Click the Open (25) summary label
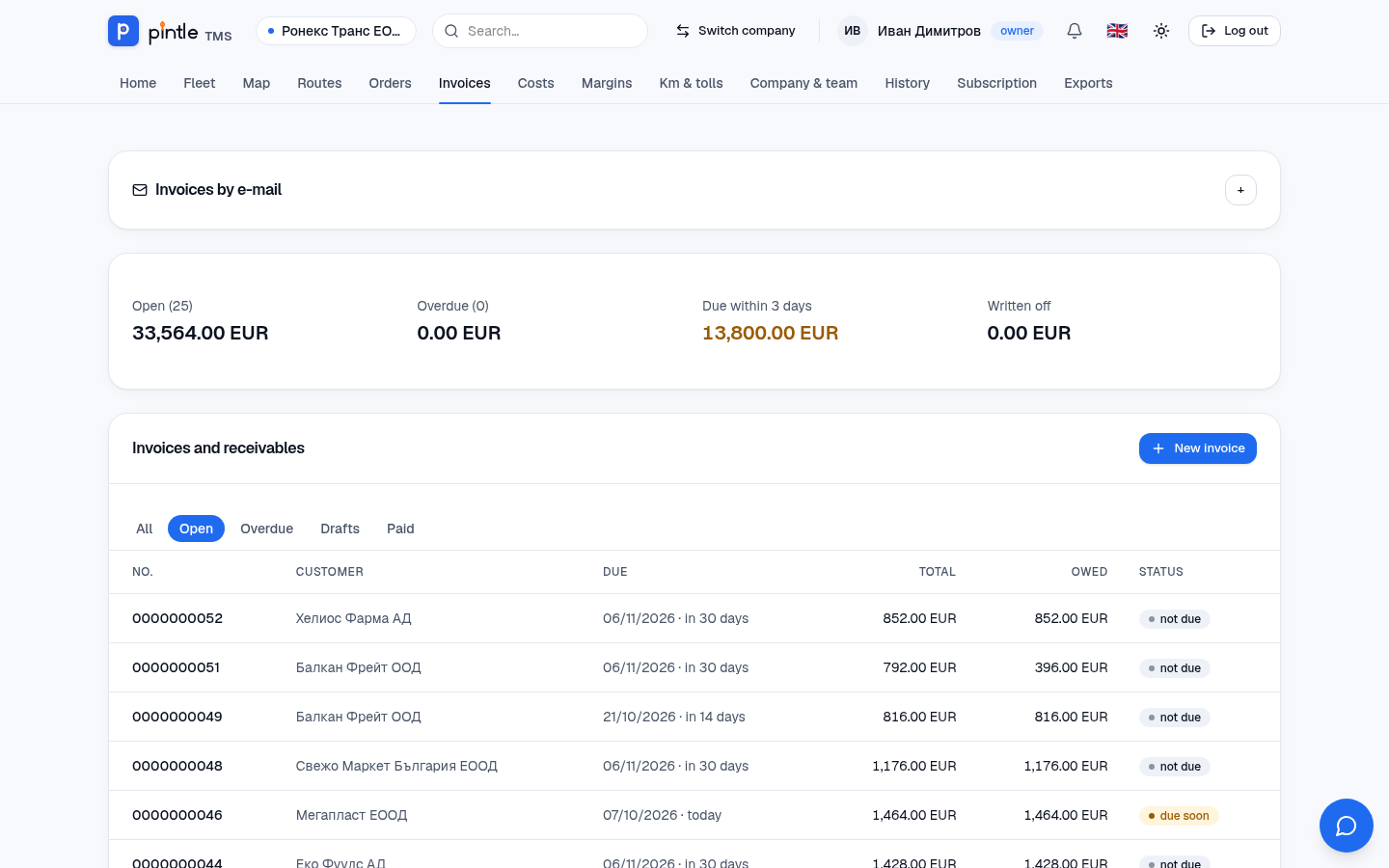Screen dimensions: 1389x868 point(162,306)
